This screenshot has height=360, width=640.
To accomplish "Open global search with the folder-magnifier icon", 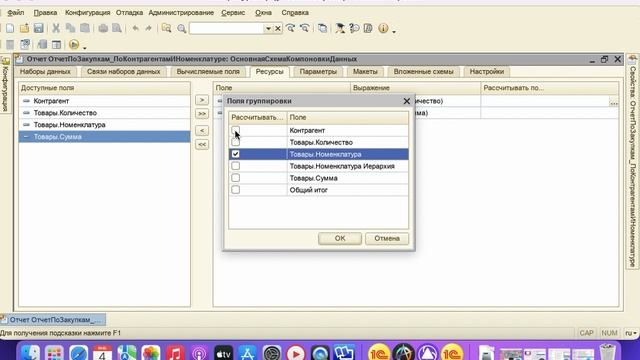I will (x=166, y=28).
